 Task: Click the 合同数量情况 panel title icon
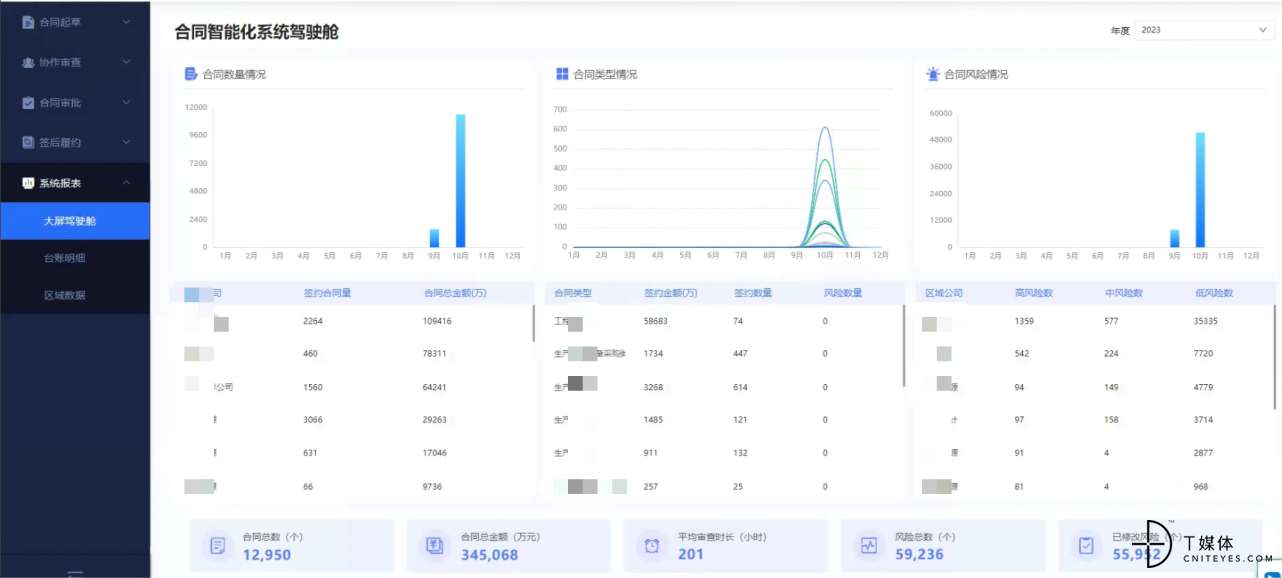click(190, 74)
